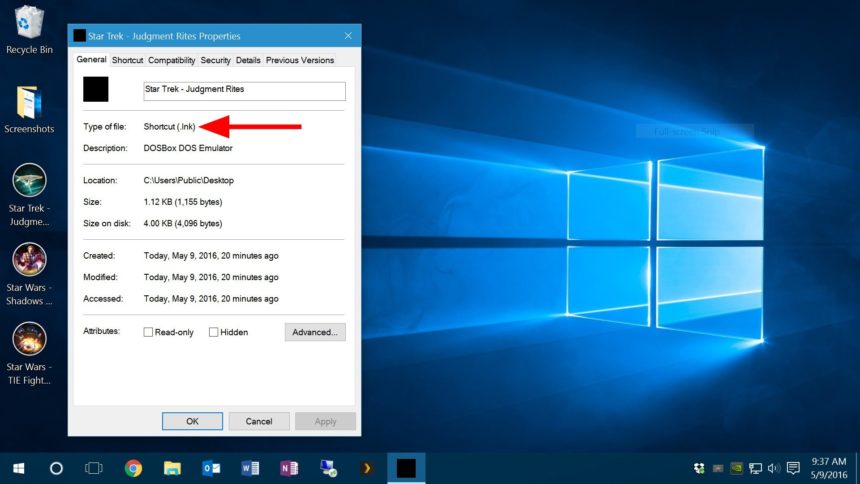The width and height of the screenshot is (860, 484).
Task: Click the Created date value
Action: [211, 256]
